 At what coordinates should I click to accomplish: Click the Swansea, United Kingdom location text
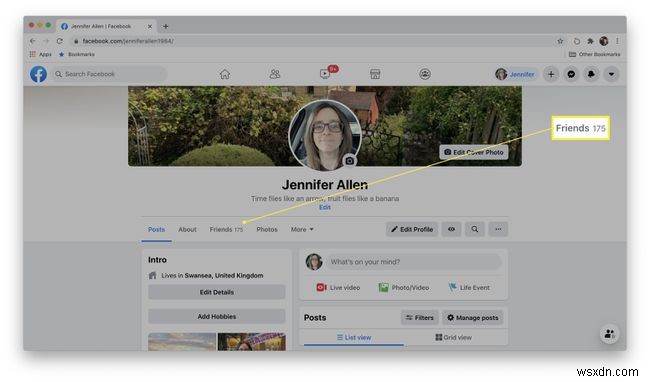pyautogui.click(x=224, y=276)
